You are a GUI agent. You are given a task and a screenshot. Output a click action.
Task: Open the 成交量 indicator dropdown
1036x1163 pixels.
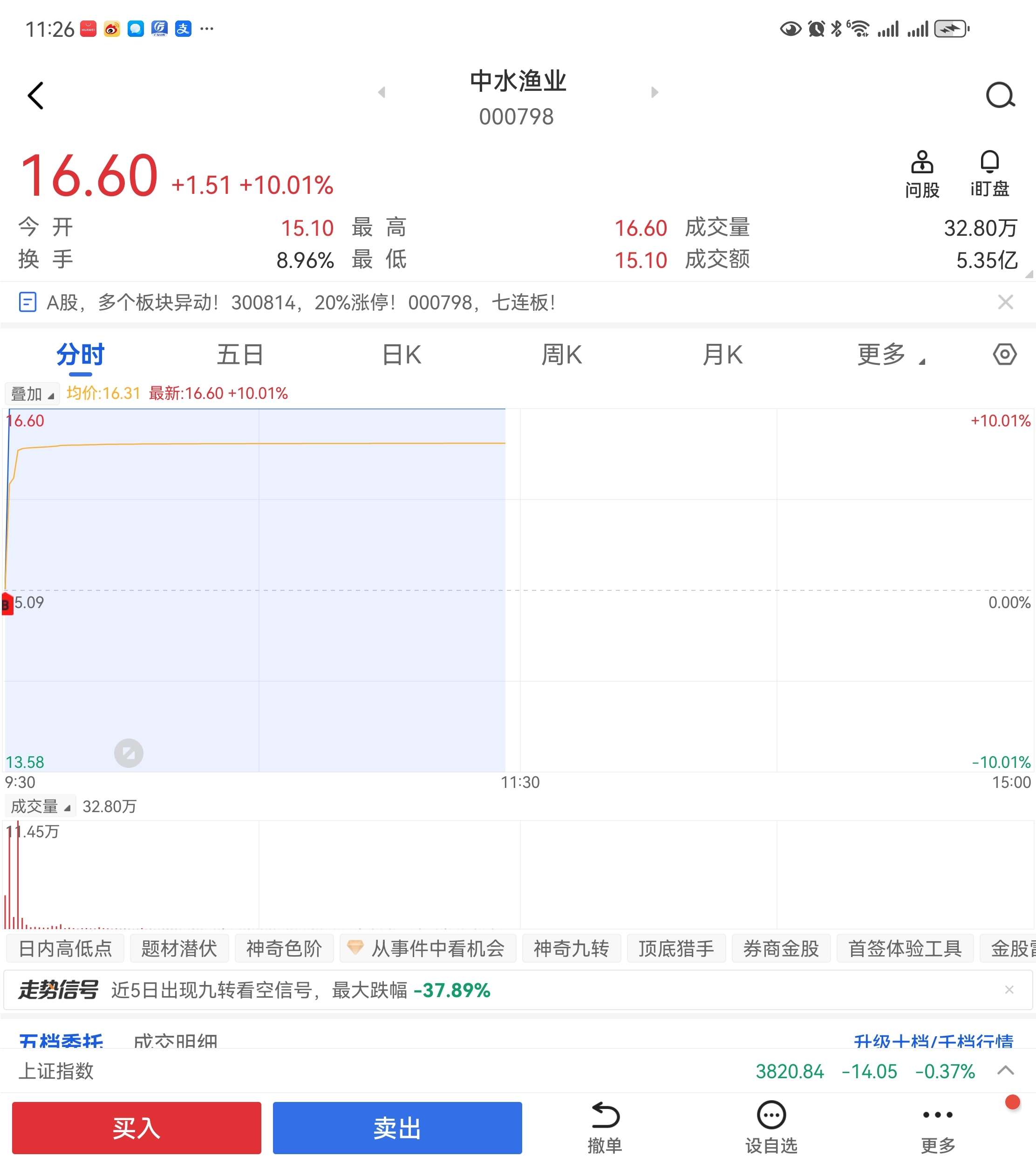[x=41, y=806]
